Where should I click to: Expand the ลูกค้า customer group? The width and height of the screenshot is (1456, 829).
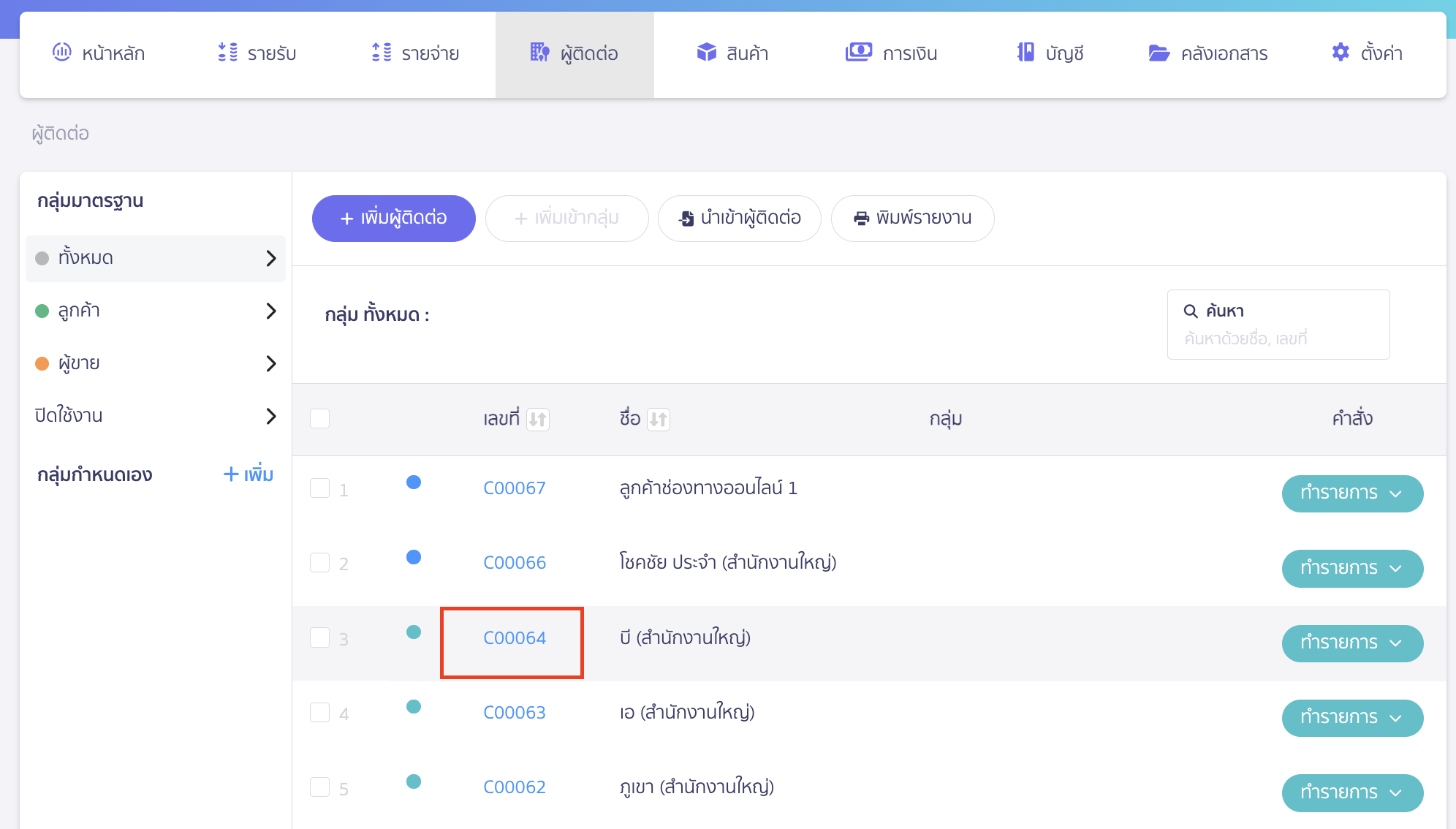271,311
